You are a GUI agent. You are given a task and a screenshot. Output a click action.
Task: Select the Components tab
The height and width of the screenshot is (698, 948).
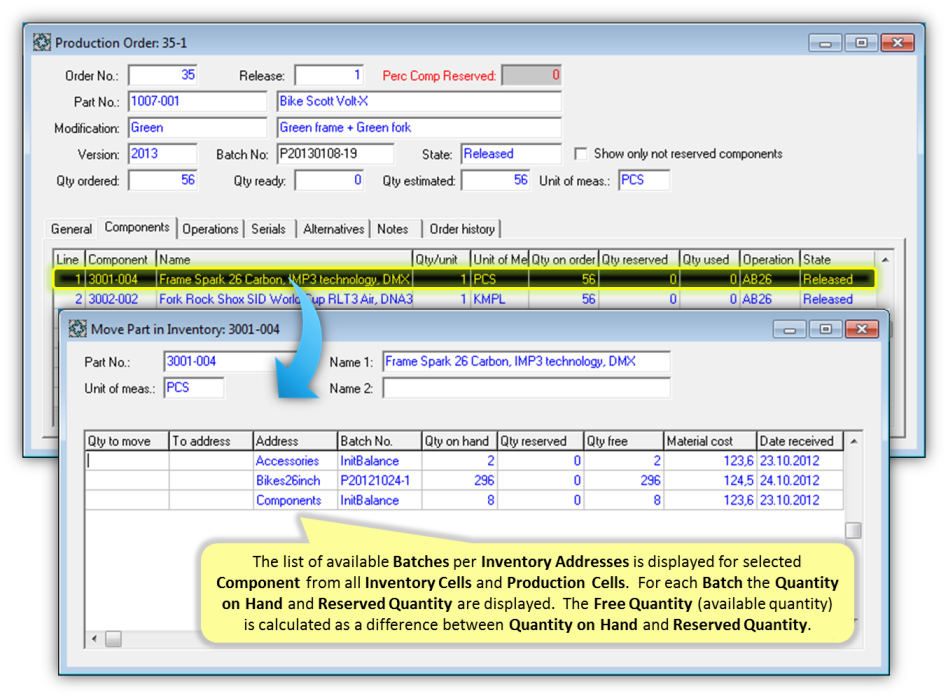tap(137, 227)
